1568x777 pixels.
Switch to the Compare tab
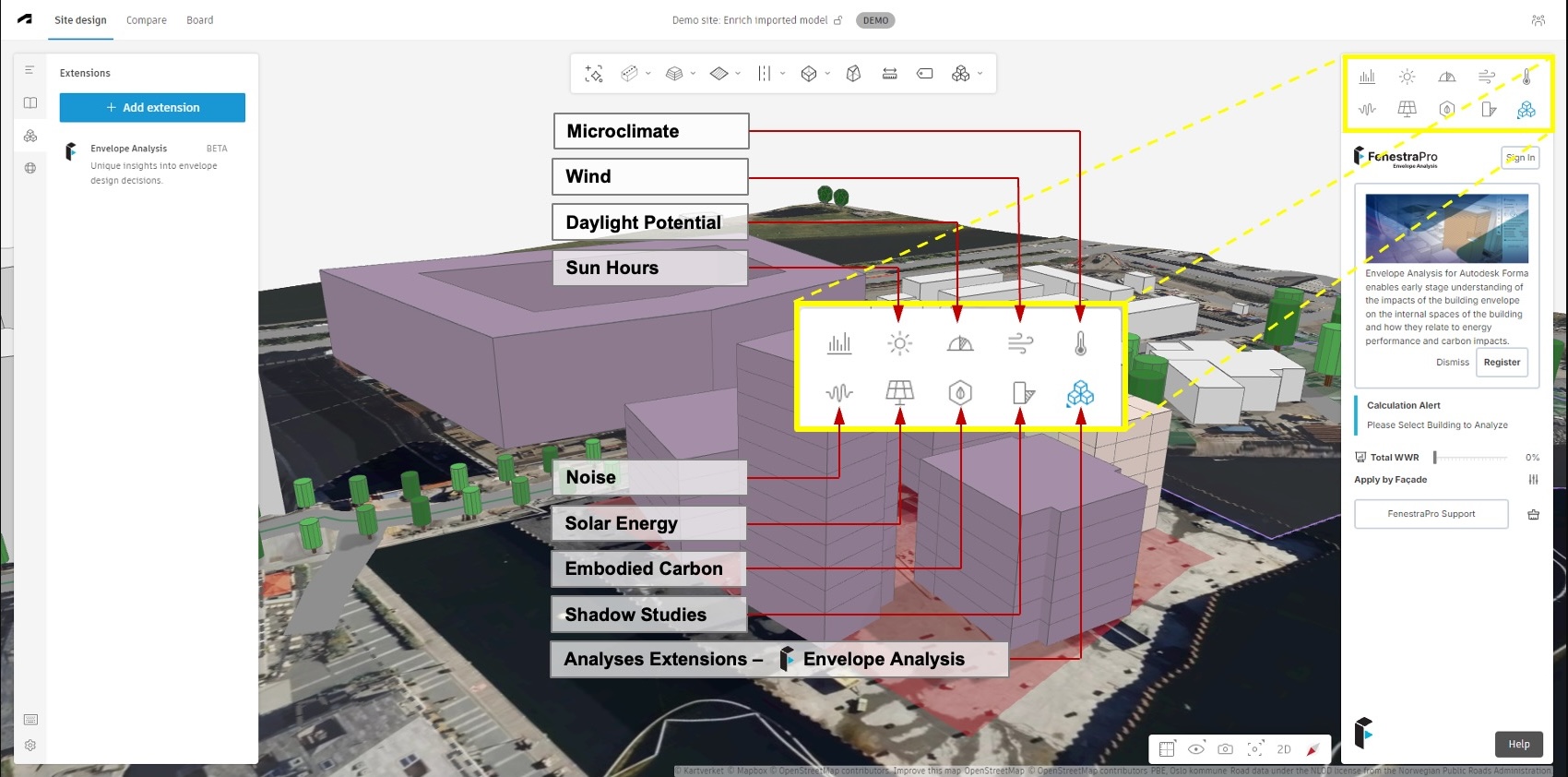pos(147,20)
